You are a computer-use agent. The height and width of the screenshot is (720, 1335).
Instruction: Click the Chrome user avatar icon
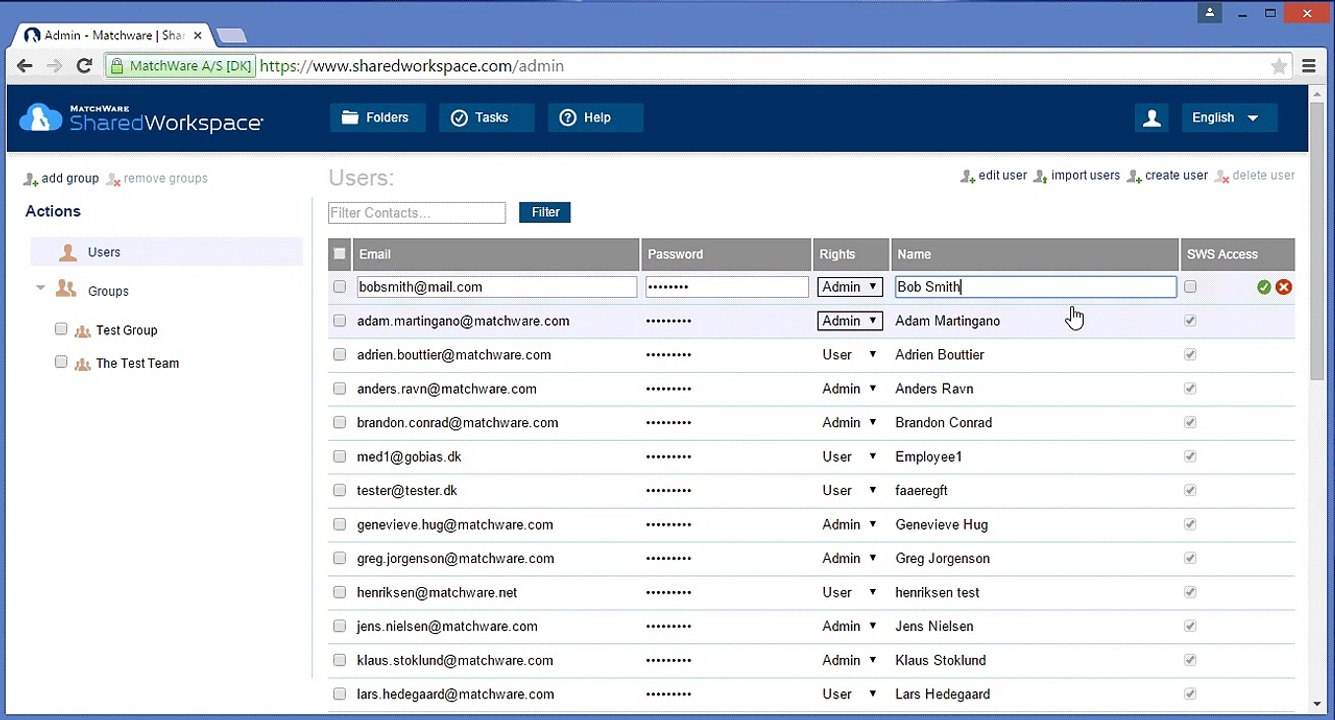[1211, 12]
